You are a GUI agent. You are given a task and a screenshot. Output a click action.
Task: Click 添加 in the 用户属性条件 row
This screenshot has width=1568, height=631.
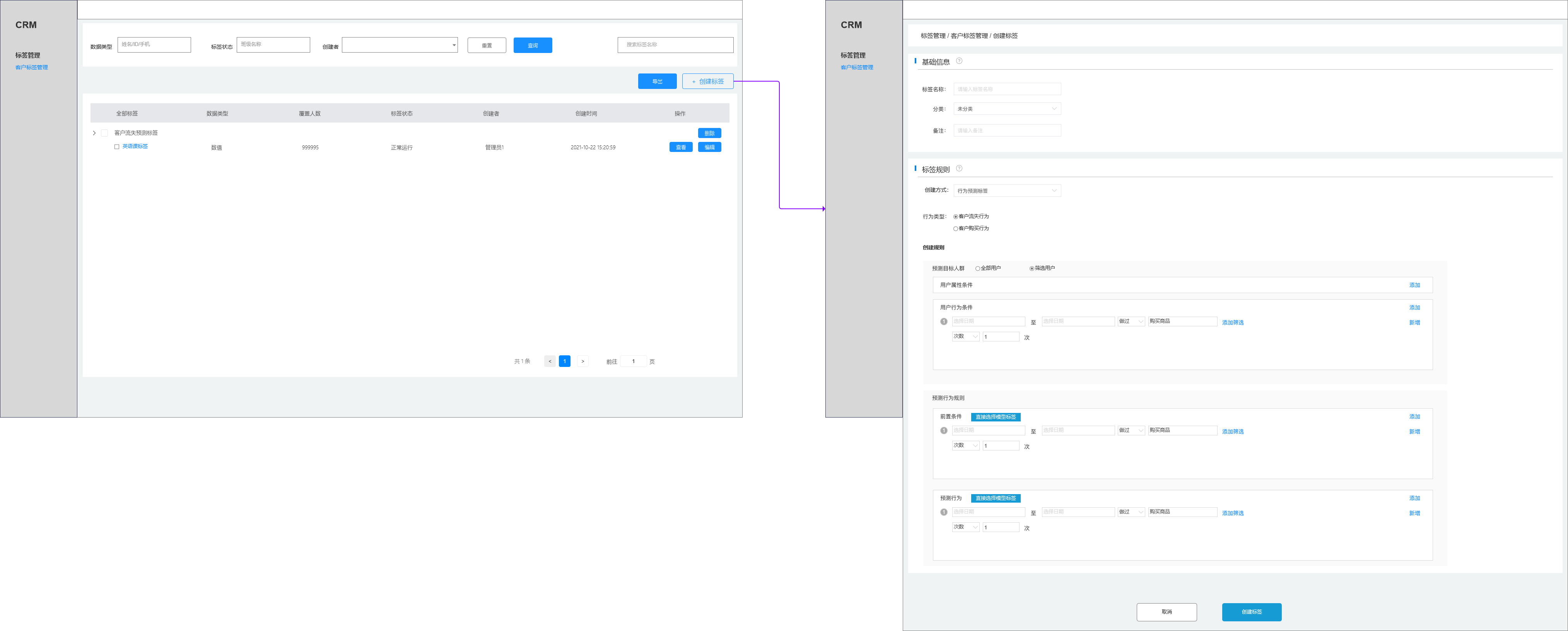coord(1414,285)
